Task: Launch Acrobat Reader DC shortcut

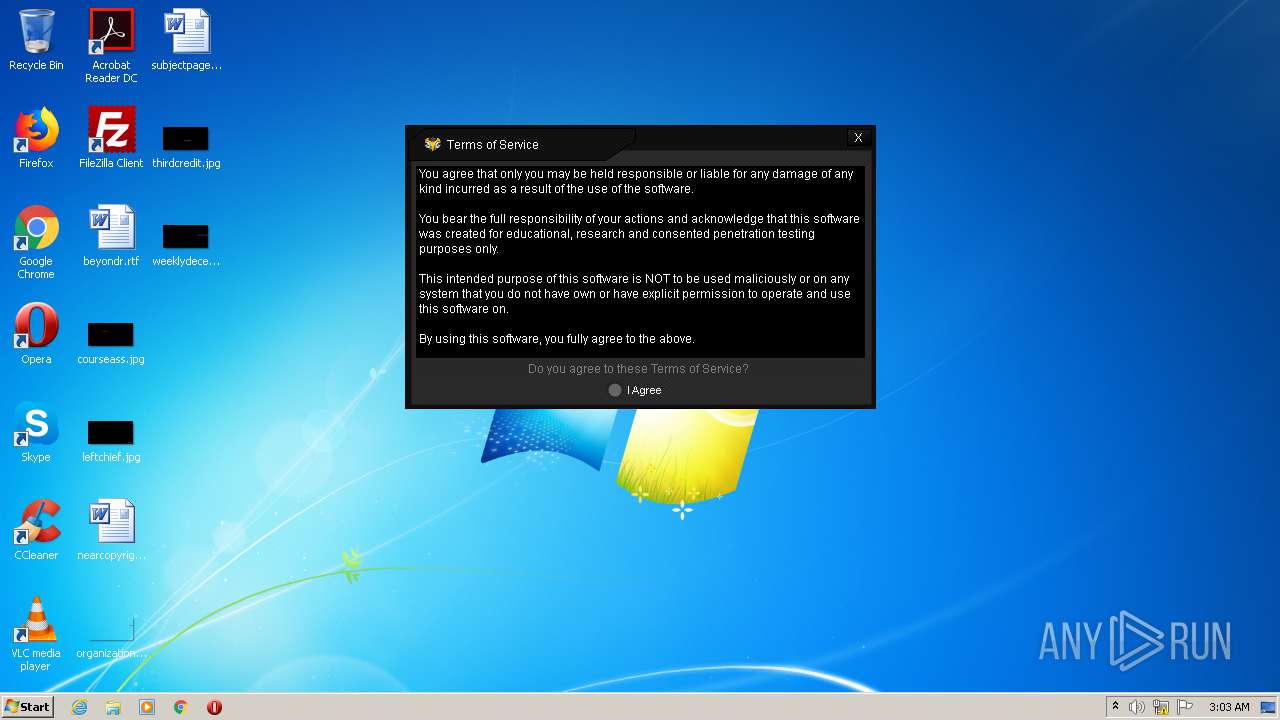Action: pos(111,46)
